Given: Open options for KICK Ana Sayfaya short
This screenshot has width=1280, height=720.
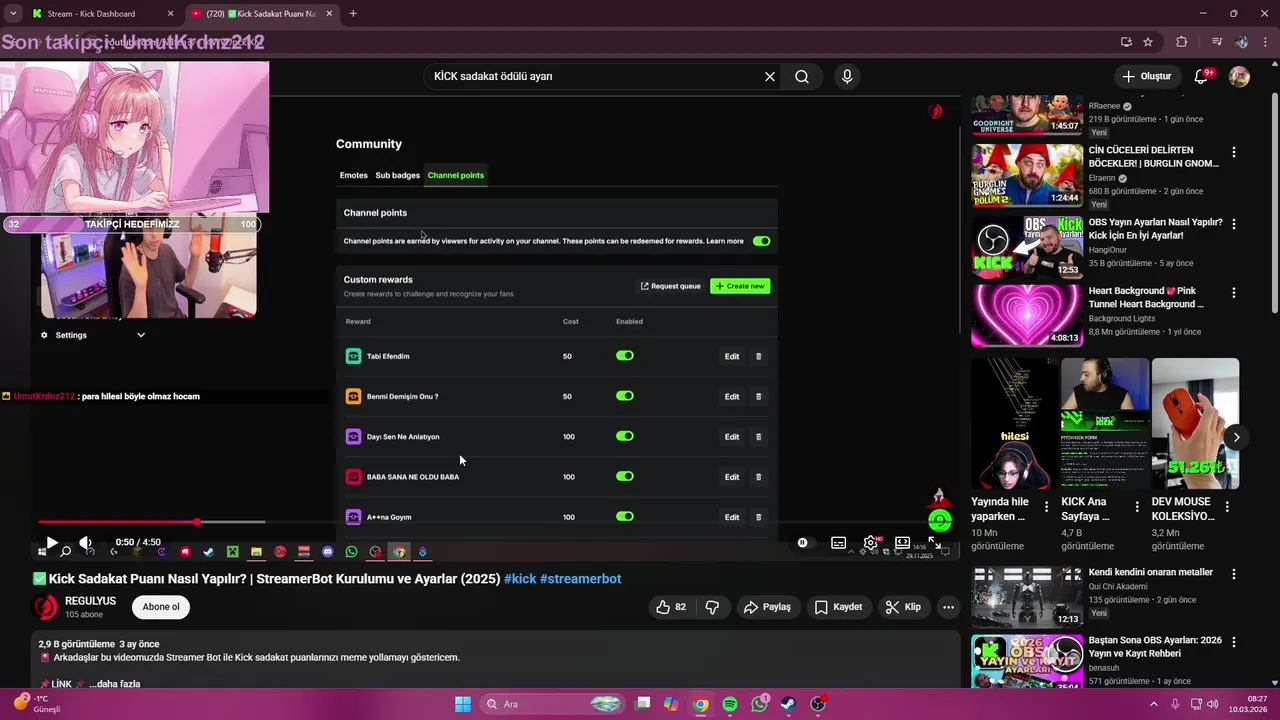Looking at the screenshot, I should point(1137,507).
